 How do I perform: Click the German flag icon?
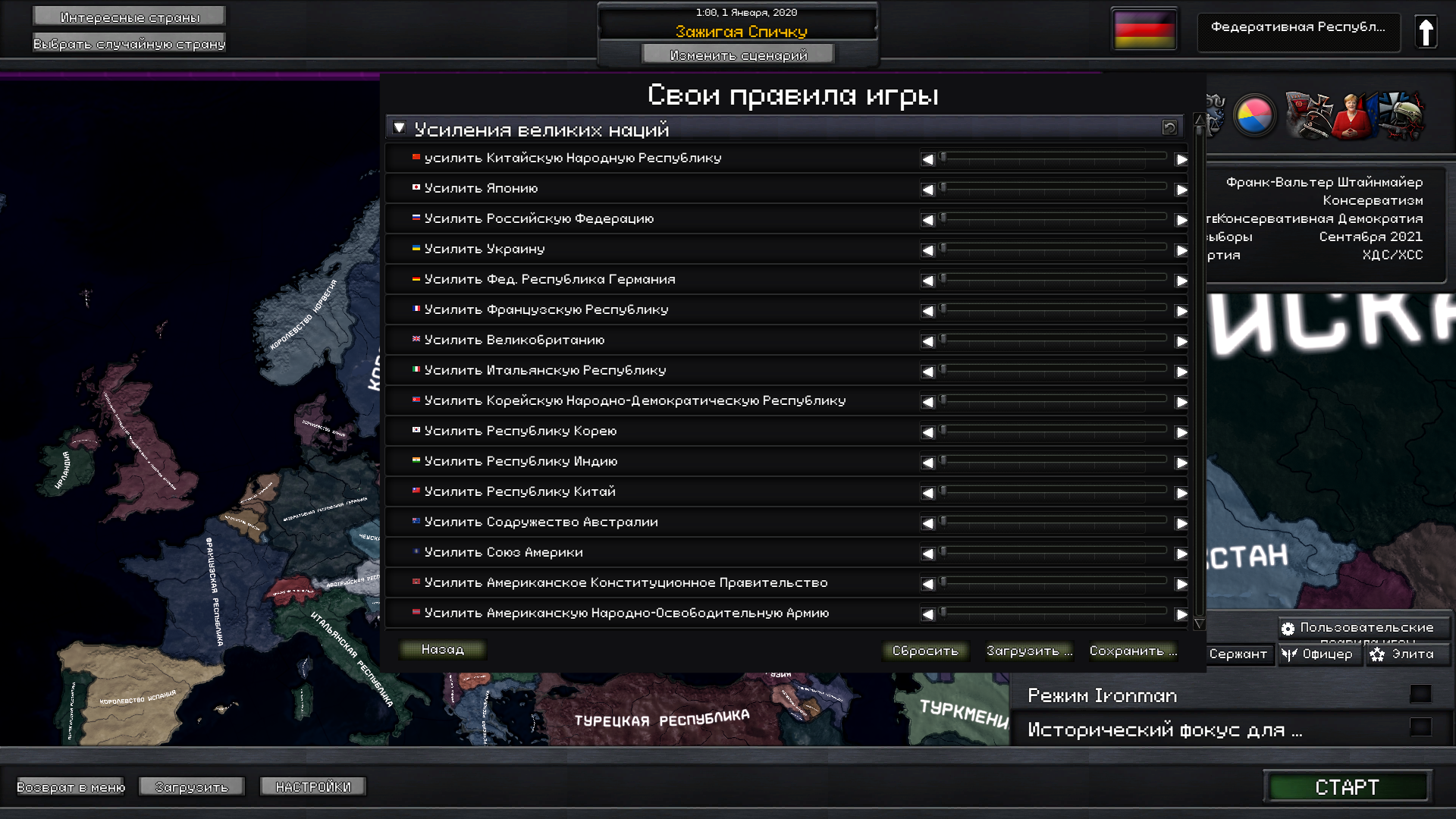click(1144, 29)
